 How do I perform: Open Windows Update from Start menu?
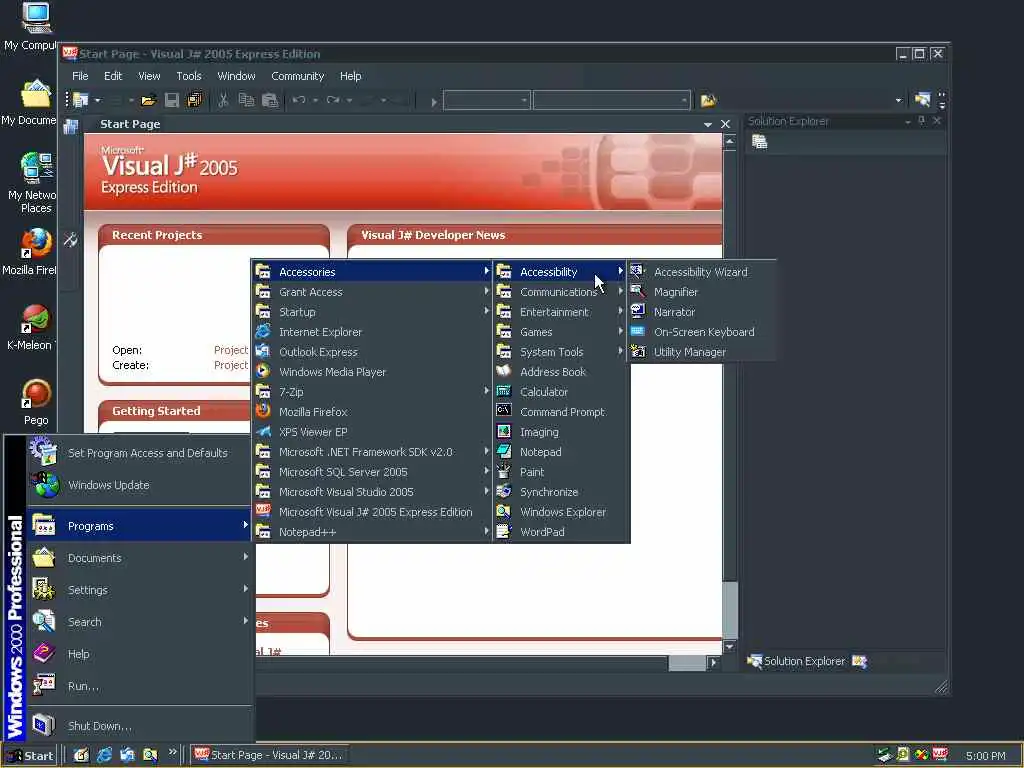click(140, 485)
